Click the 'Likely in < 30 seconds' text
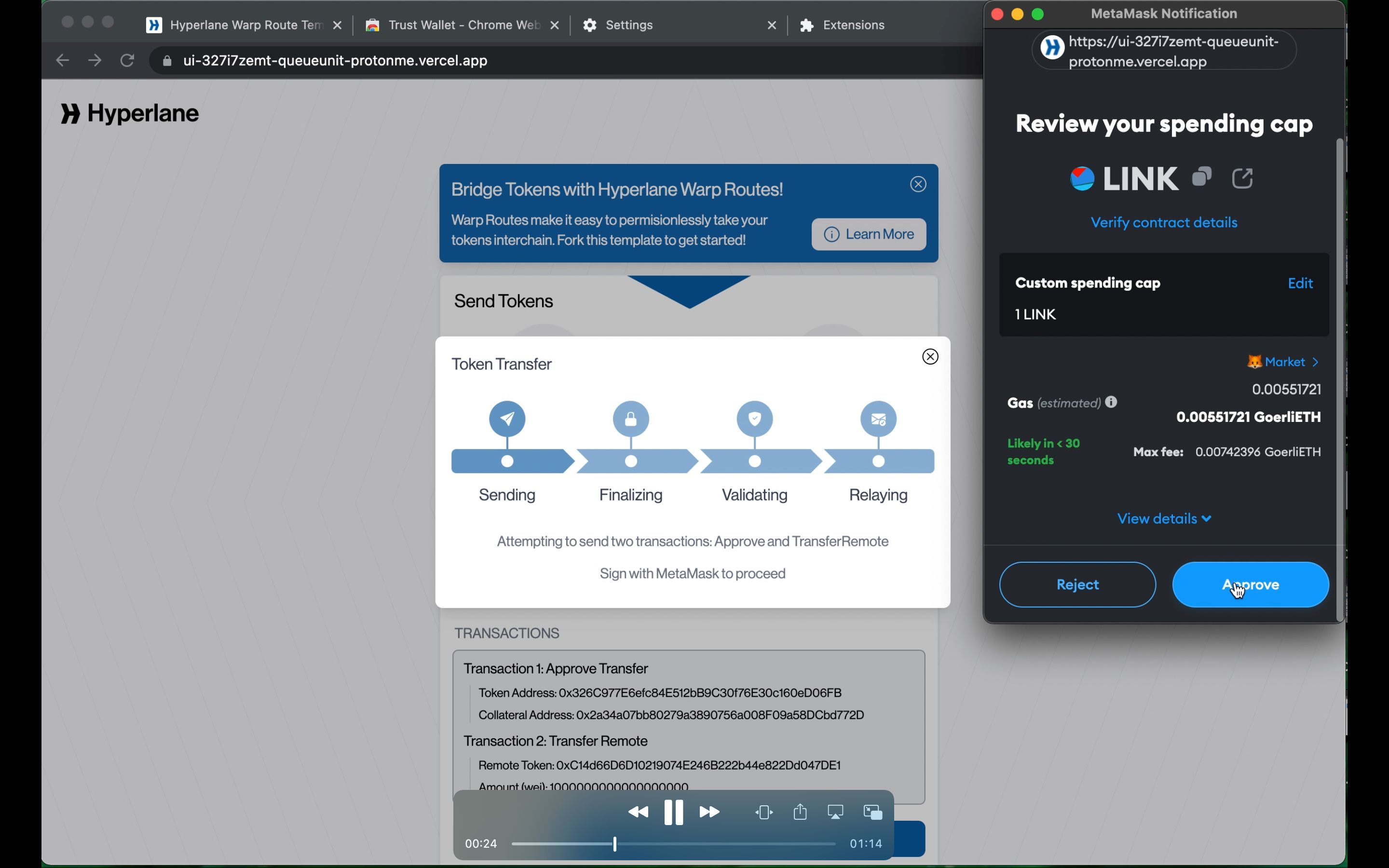Image resolution: width=1389 pixels, height=868 pixels. pyautogui.click(x=1044, y=452)
